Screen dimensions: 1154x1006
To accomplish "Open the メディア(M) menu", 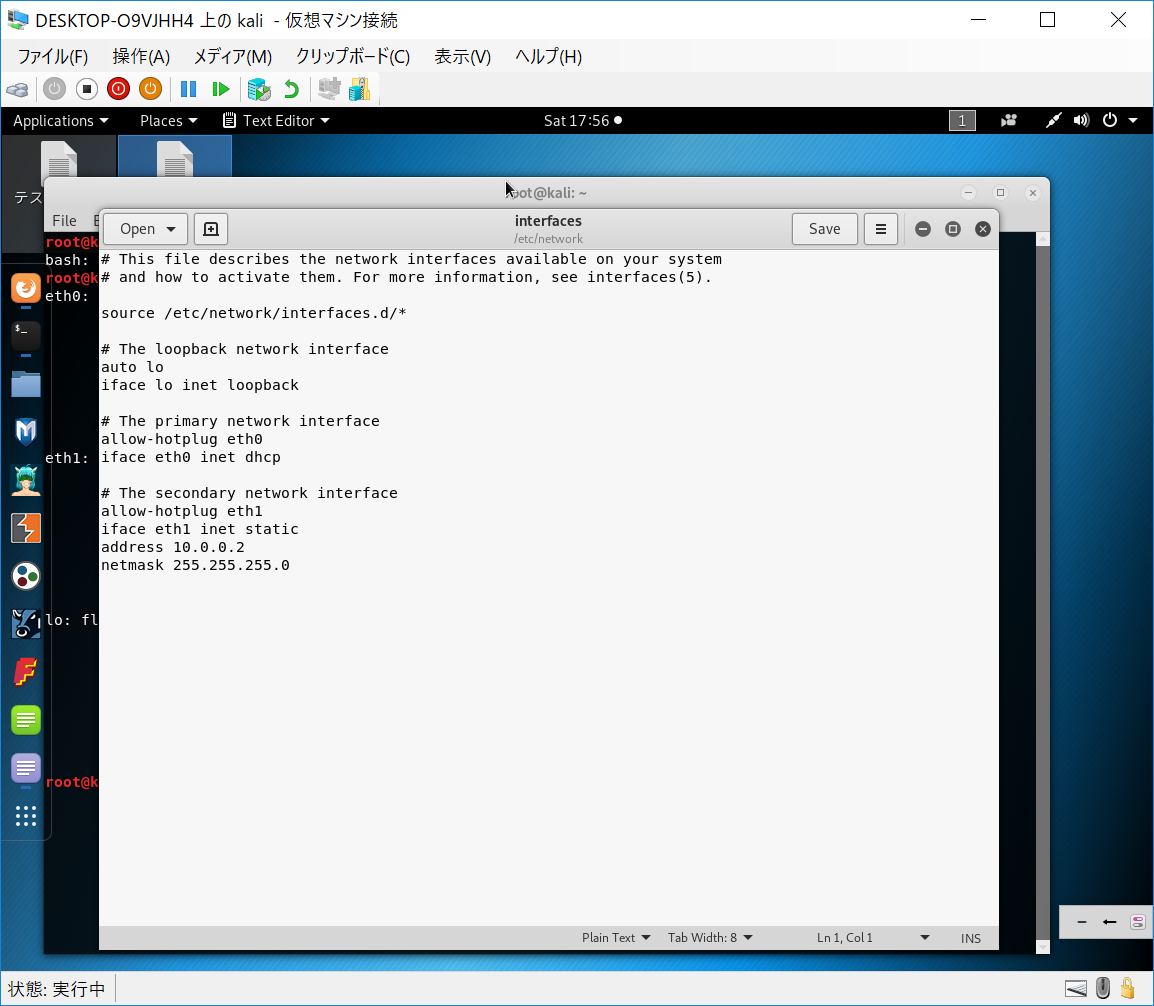I will (232, 57).
